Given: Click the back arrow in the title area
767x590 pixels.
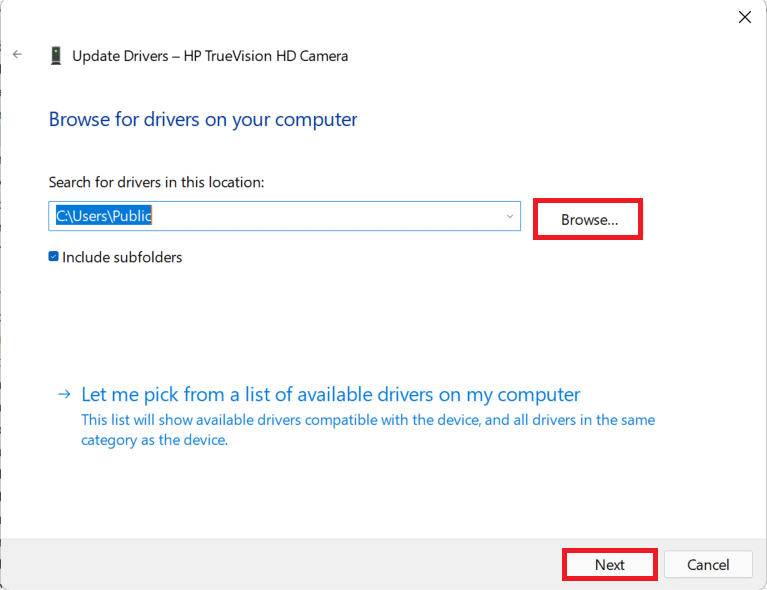Looking at the screenshot, I should pyautogui.click(x=17, y=55).
